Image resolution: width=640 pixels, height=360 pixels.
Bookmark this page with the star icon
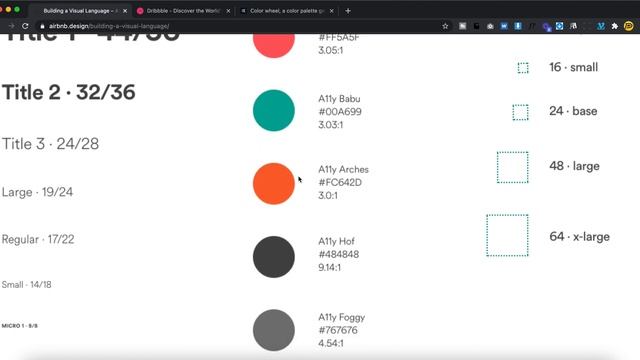pyautogui.click(x=445, y=26)
